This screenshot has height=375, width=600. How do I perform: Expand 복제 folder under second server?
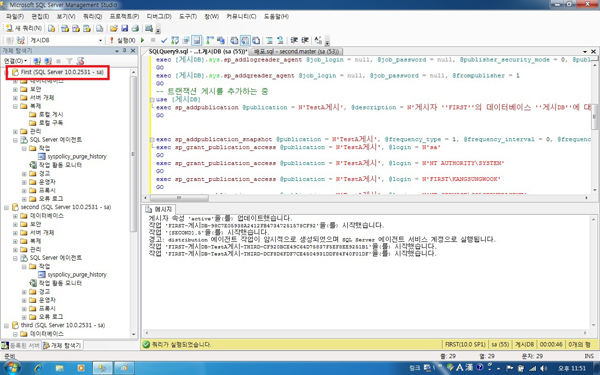point(15,241)
